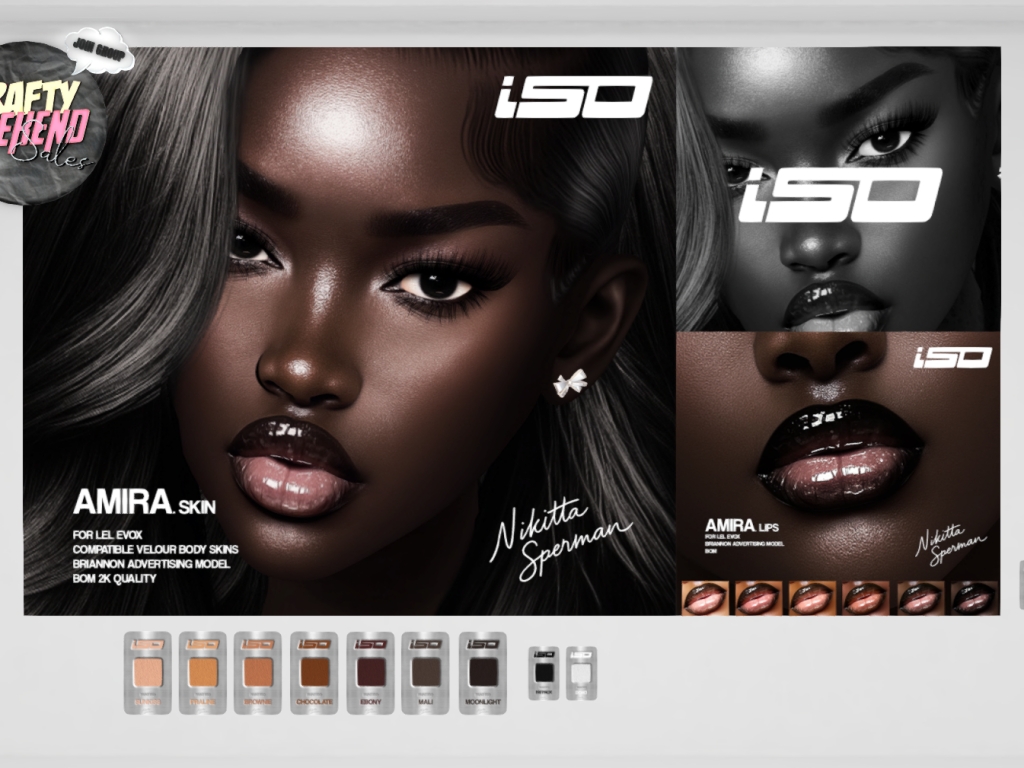1024x768 pixels.
Task: Choose the Praline skin tone swatch
Action: click(x=203, y=673)
